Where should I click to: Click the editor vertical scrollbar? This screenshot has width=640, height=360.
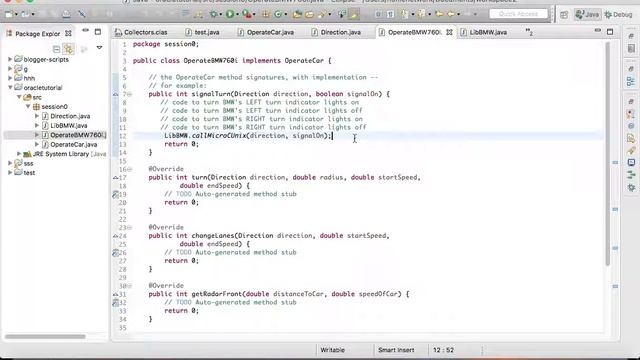click(608, 154)
